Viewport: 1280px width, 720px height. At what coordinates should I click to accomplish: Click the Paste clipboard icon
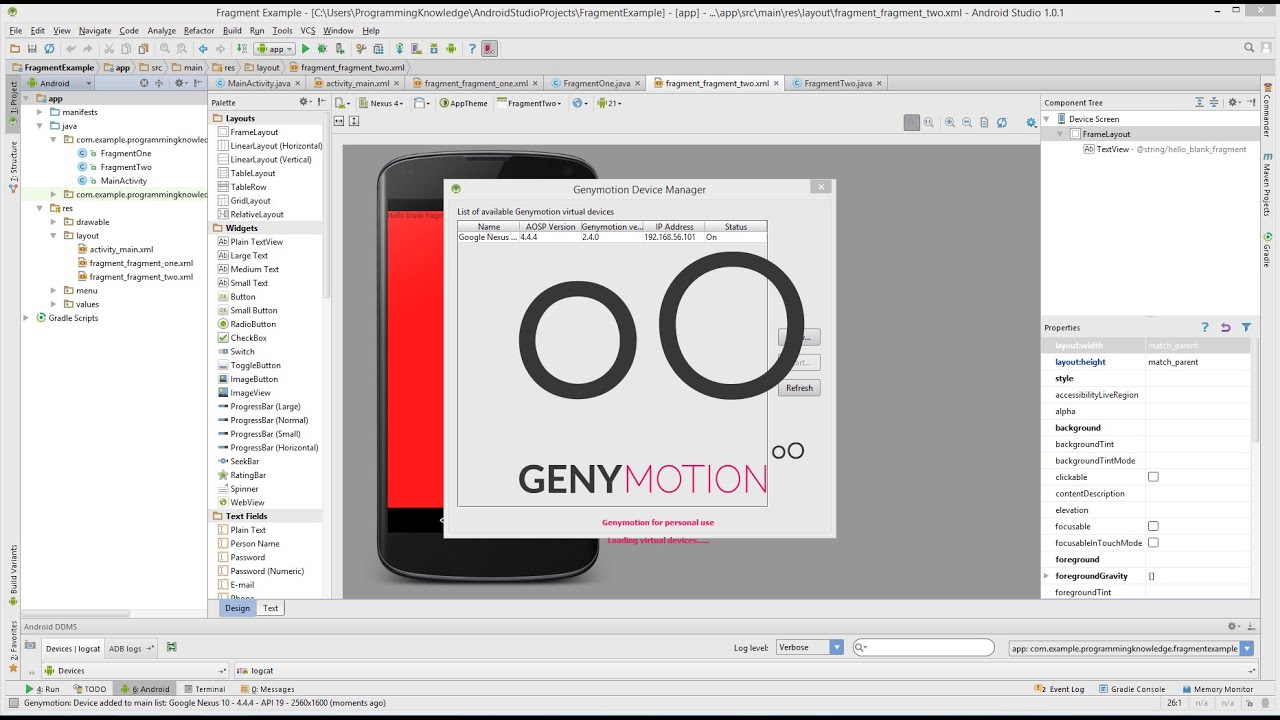(x=144, y=48)
